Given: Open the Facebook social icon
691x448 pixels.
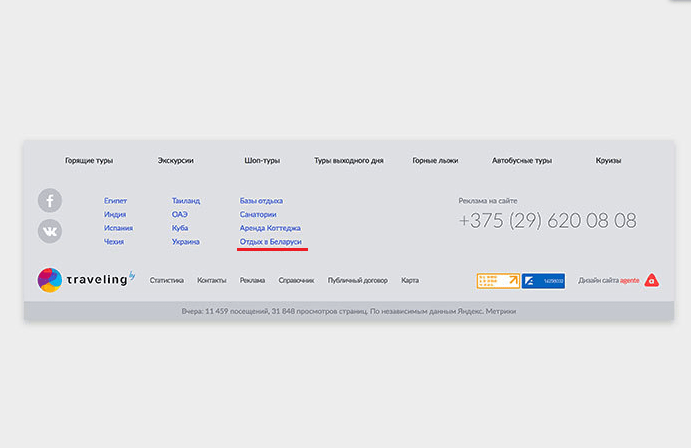Looking at the screenshot, I should click(x=50, y=201).
